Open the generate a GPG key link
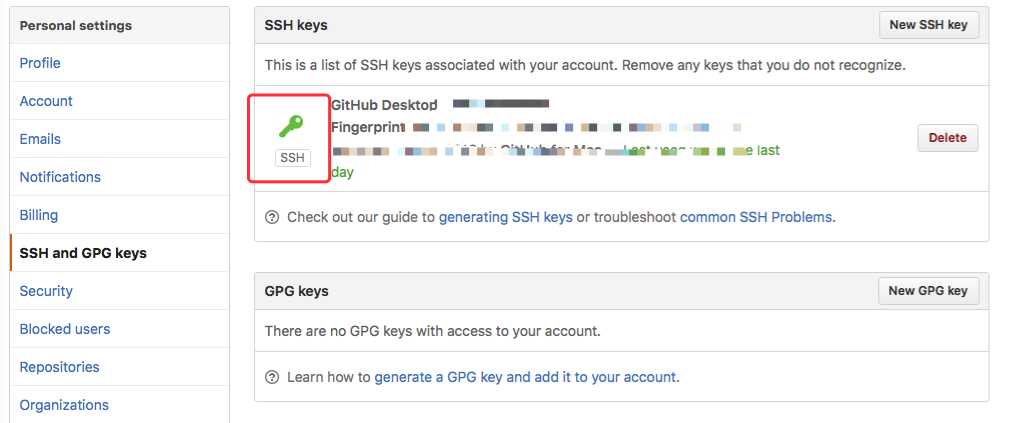 click(525, 377)
